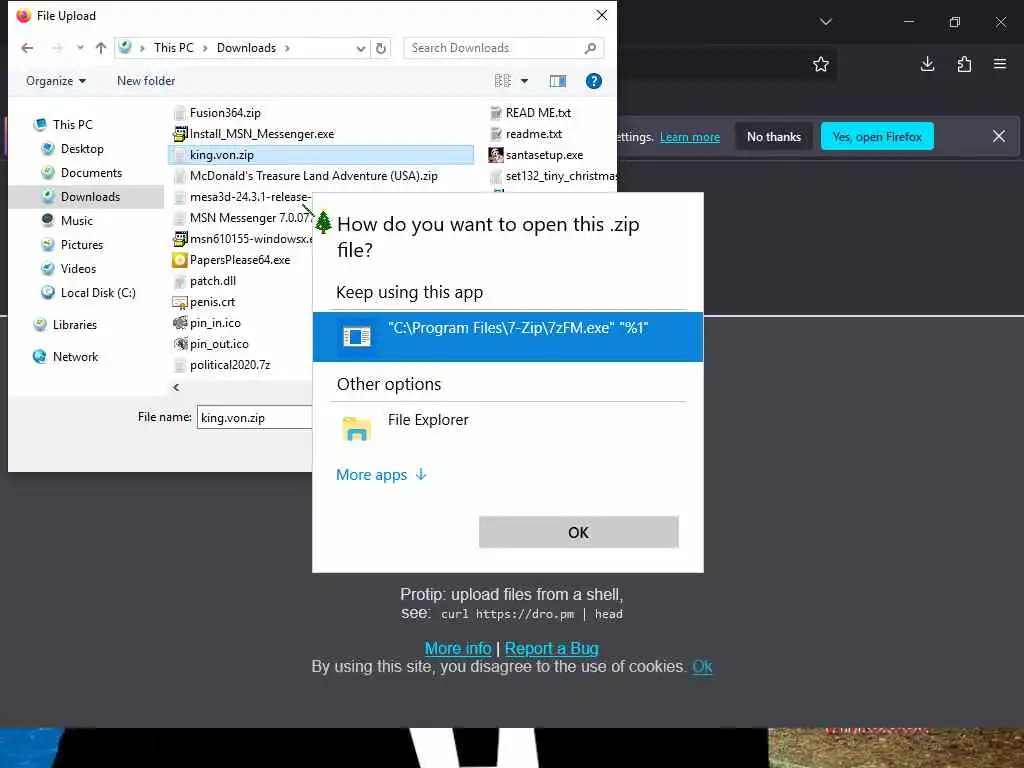Confirm with OK in open-with dialog
This screenshot has width=1024, height=768.
click(578, 532)
